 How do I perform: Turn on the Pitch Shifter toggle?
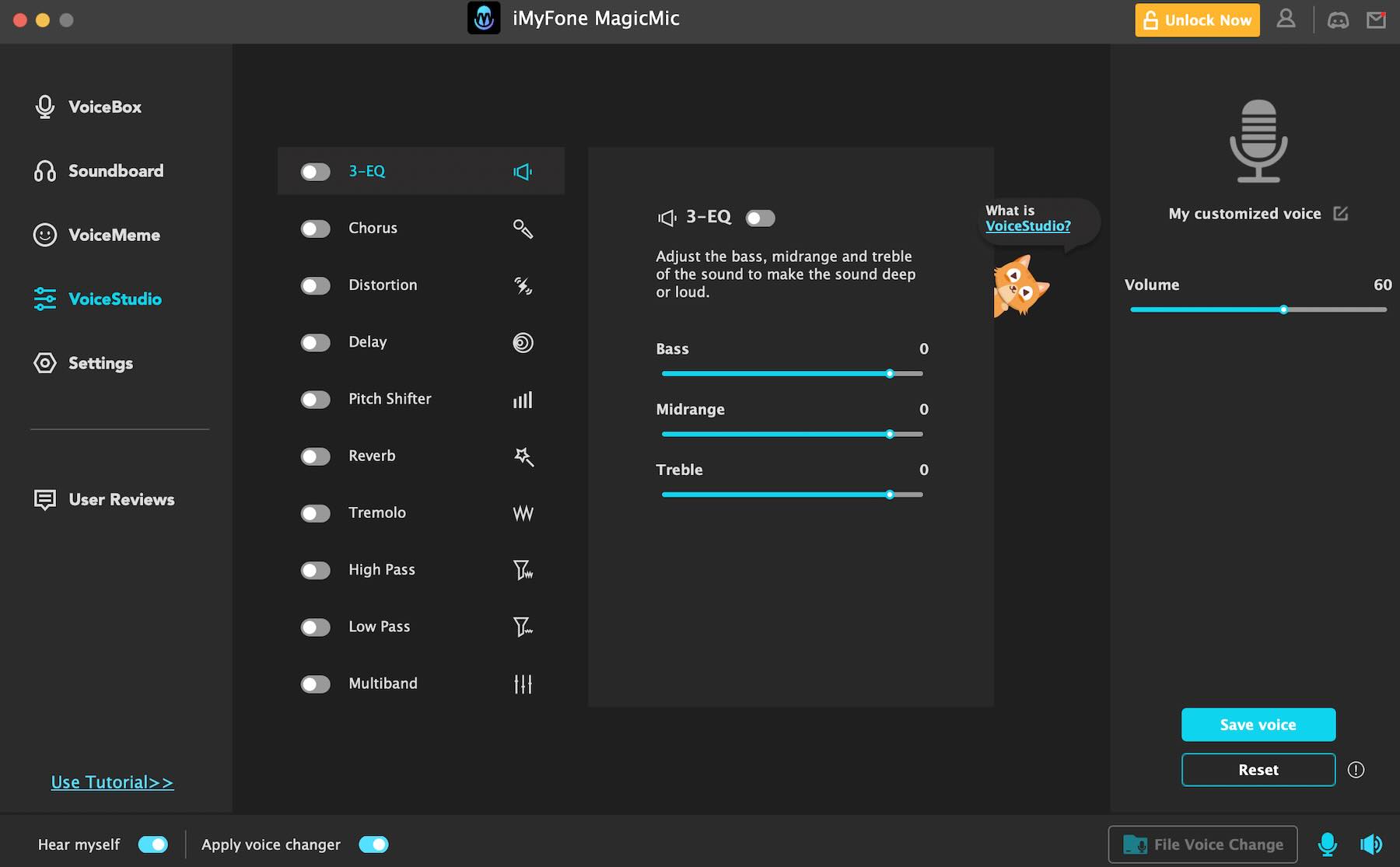[x=316, y=400]
